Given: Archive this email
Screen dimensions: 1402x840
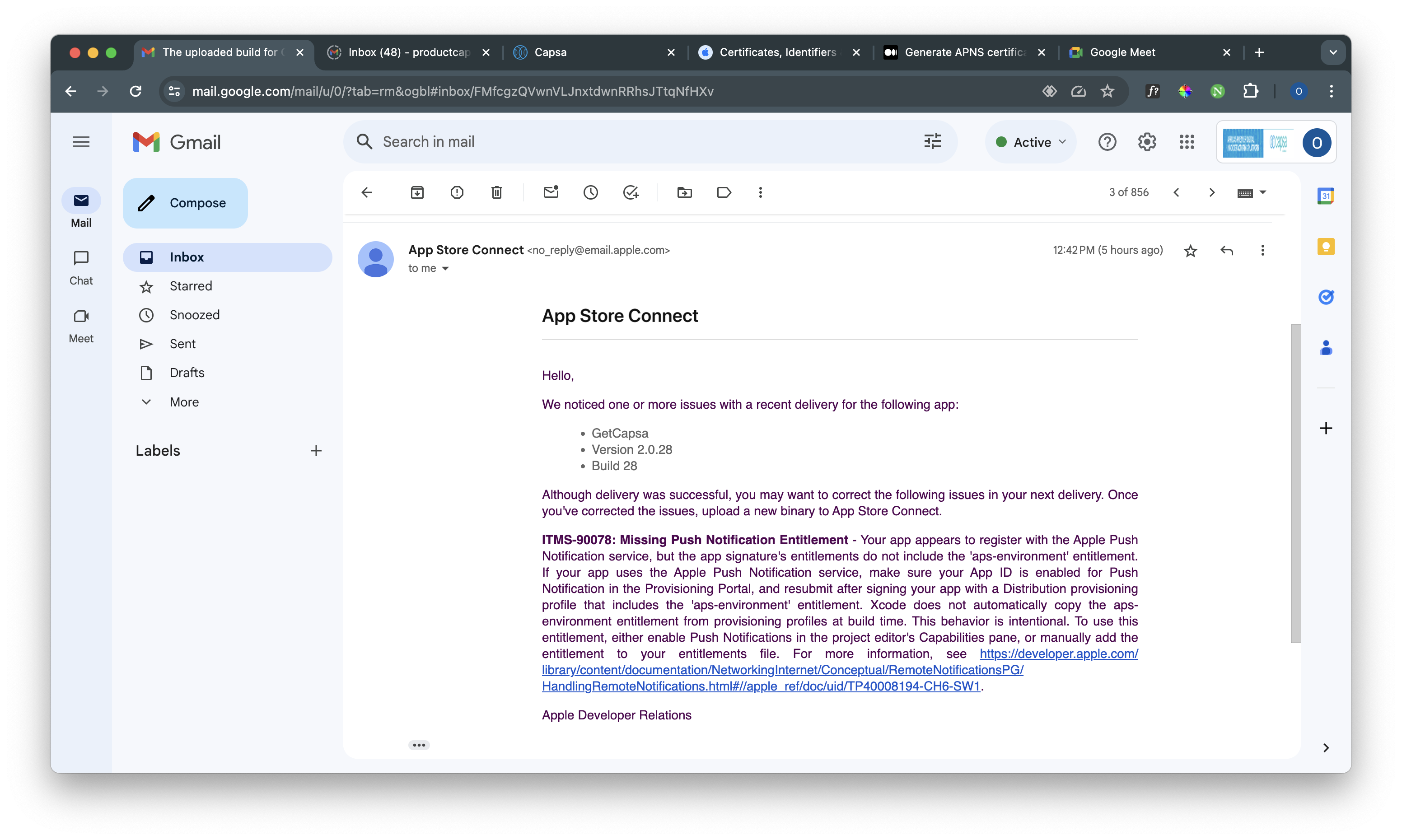Looking at the screenshot, I should [x=417, y=192].
